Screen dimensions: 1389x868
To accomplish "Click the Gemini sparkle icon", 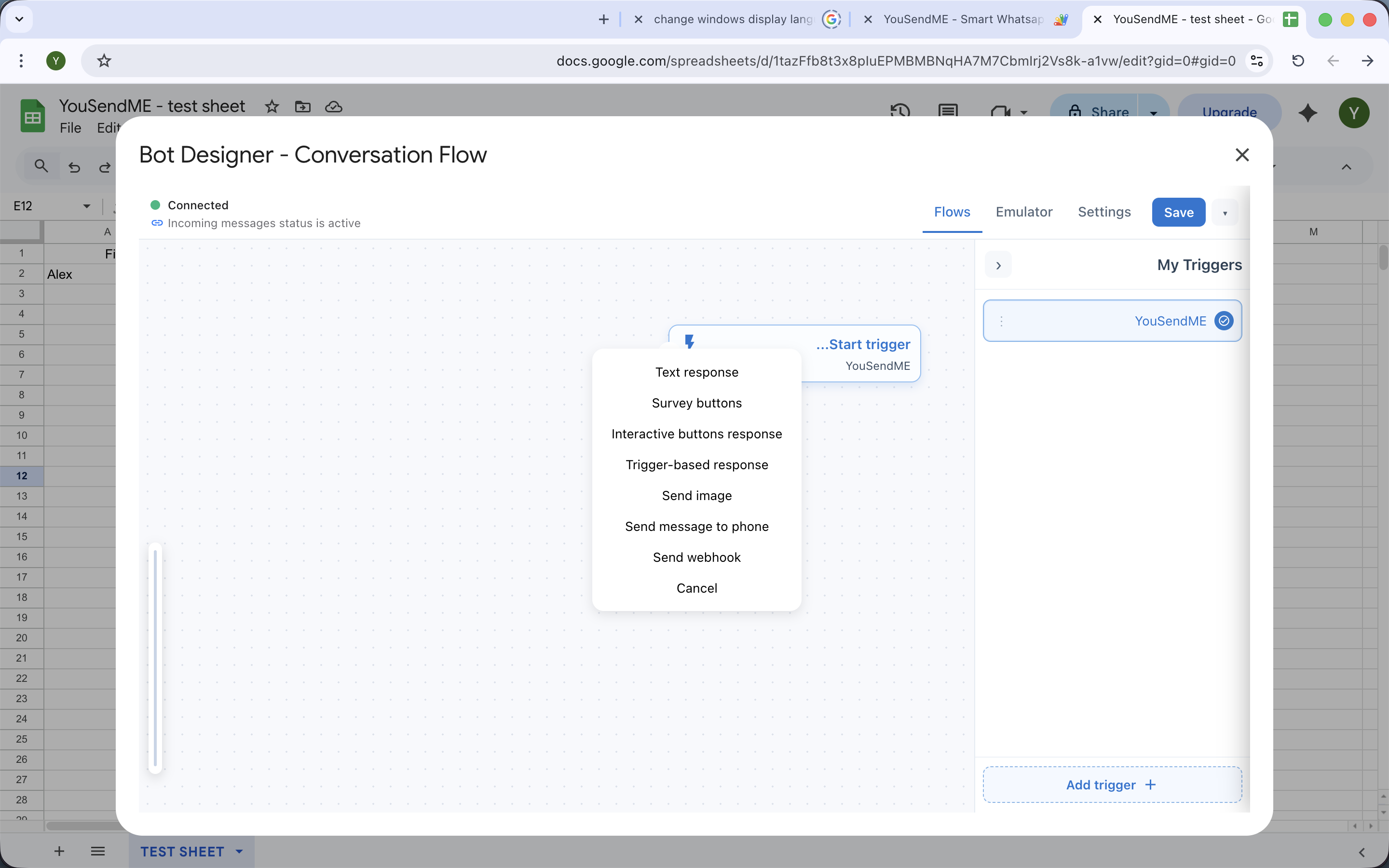I will click(x=1307, y=112).
